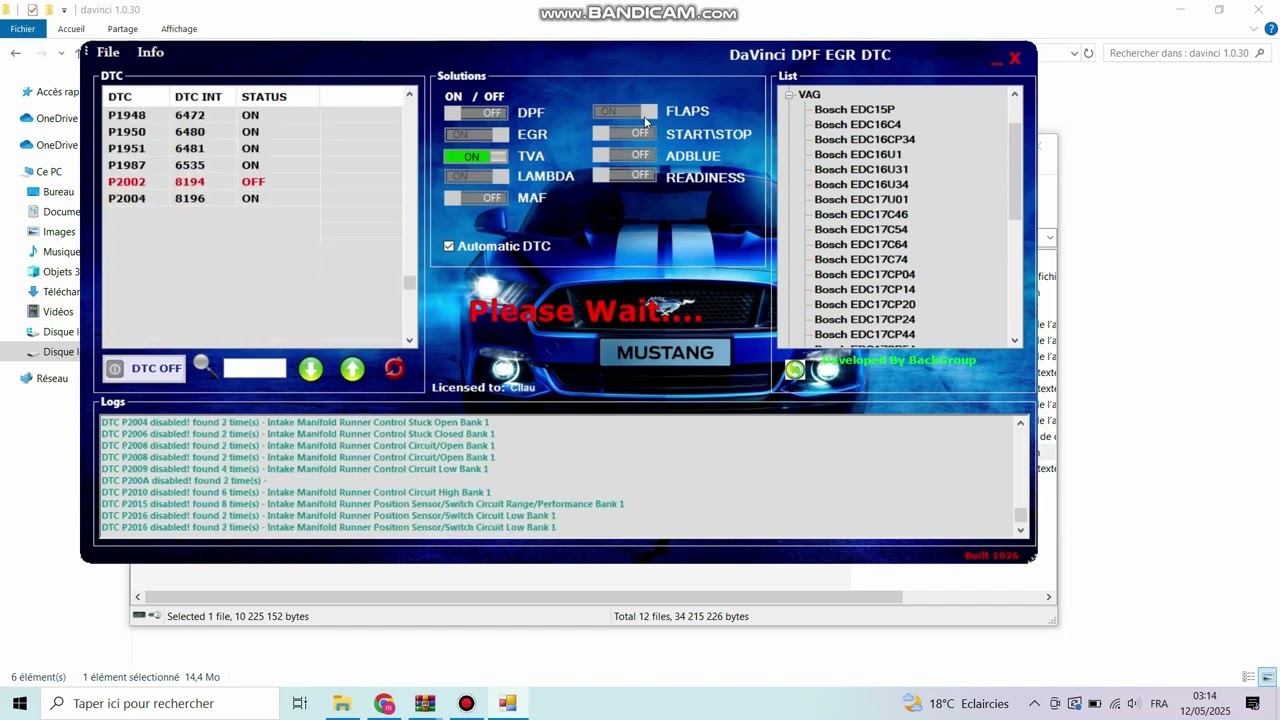This screenshot has width=1280, height=720.
Task: Open WinRAR from the taskbar
Action: [x=425, y=703]
